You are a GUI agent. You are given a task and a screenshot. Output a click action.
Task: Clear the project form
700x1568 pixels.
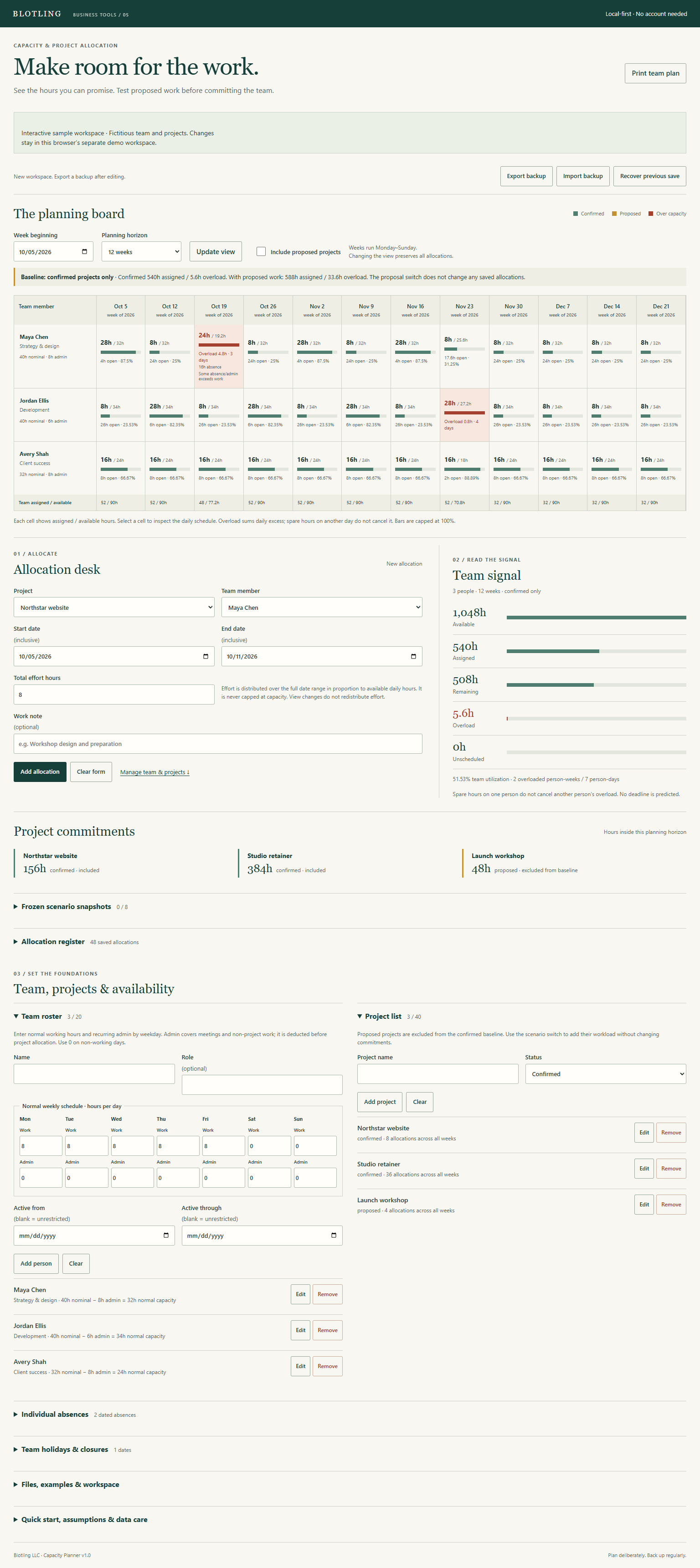click(420, 1102)
